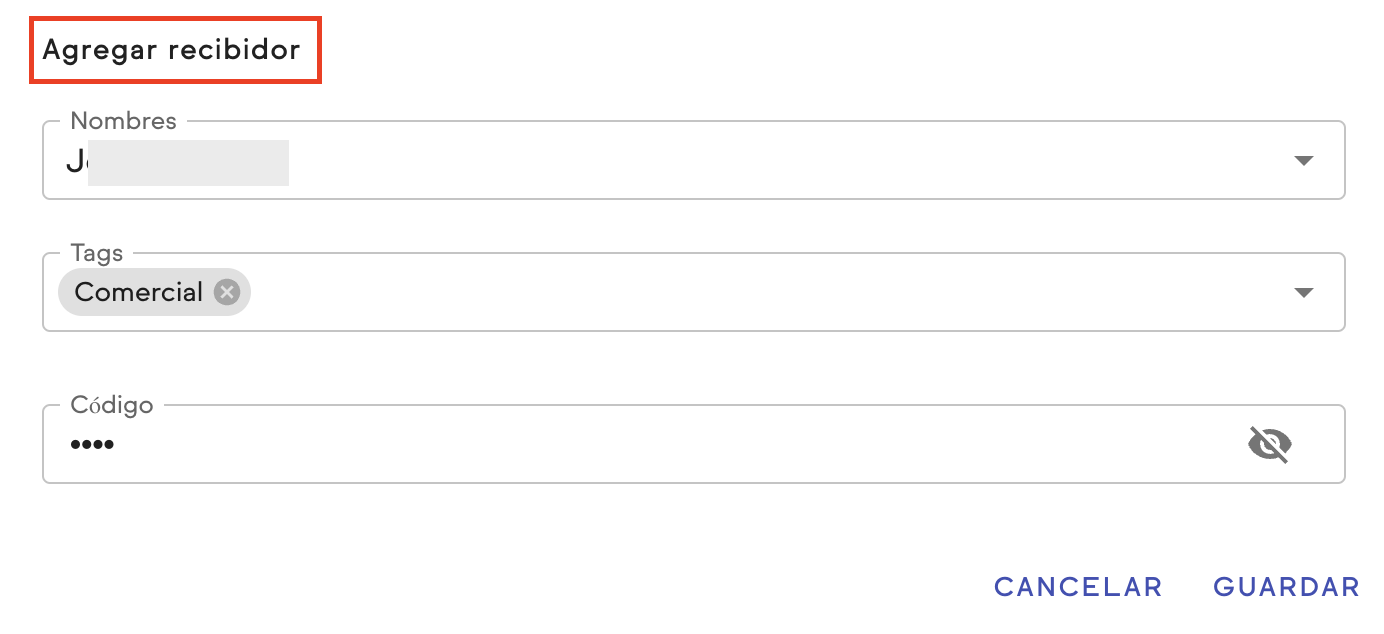Click the Tags field label
Image resolution: width=1384 pixels, height=634 pixels.
pos(97,253)
